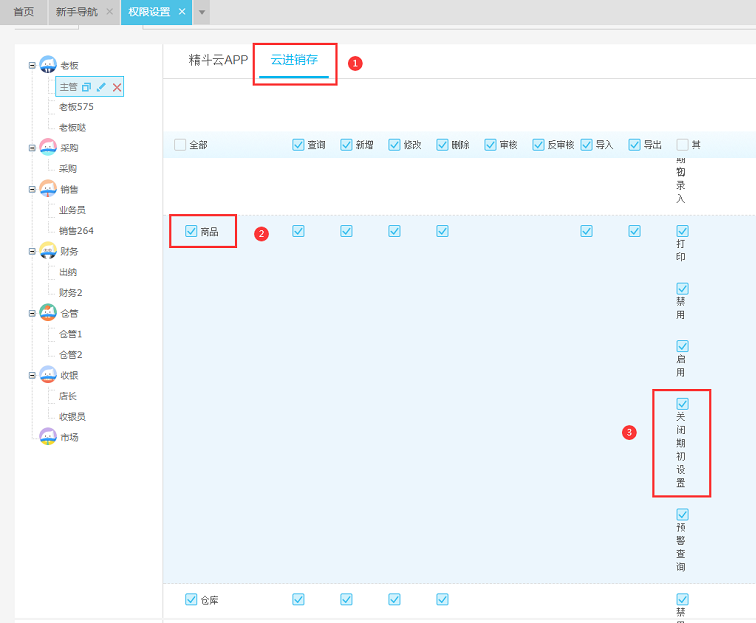Select 主管 in the role tree
This screenshot has width=756, height=623.
pos(68,87)
